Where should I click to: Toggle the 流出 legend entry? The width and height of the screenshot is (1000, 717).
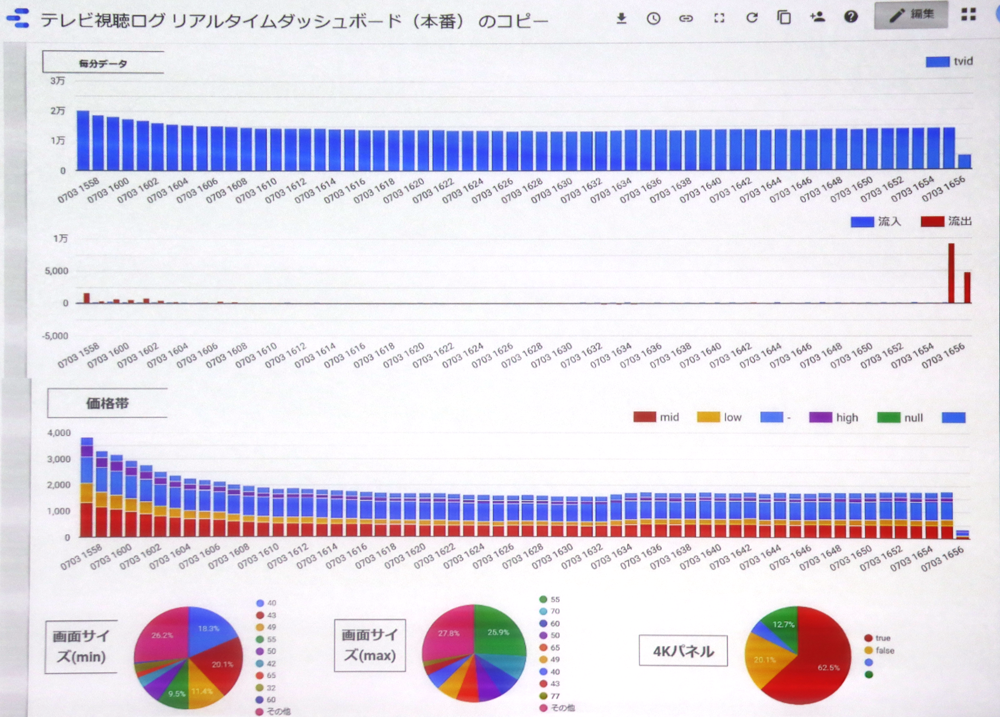pyautogui.click(x=946, y=221)
